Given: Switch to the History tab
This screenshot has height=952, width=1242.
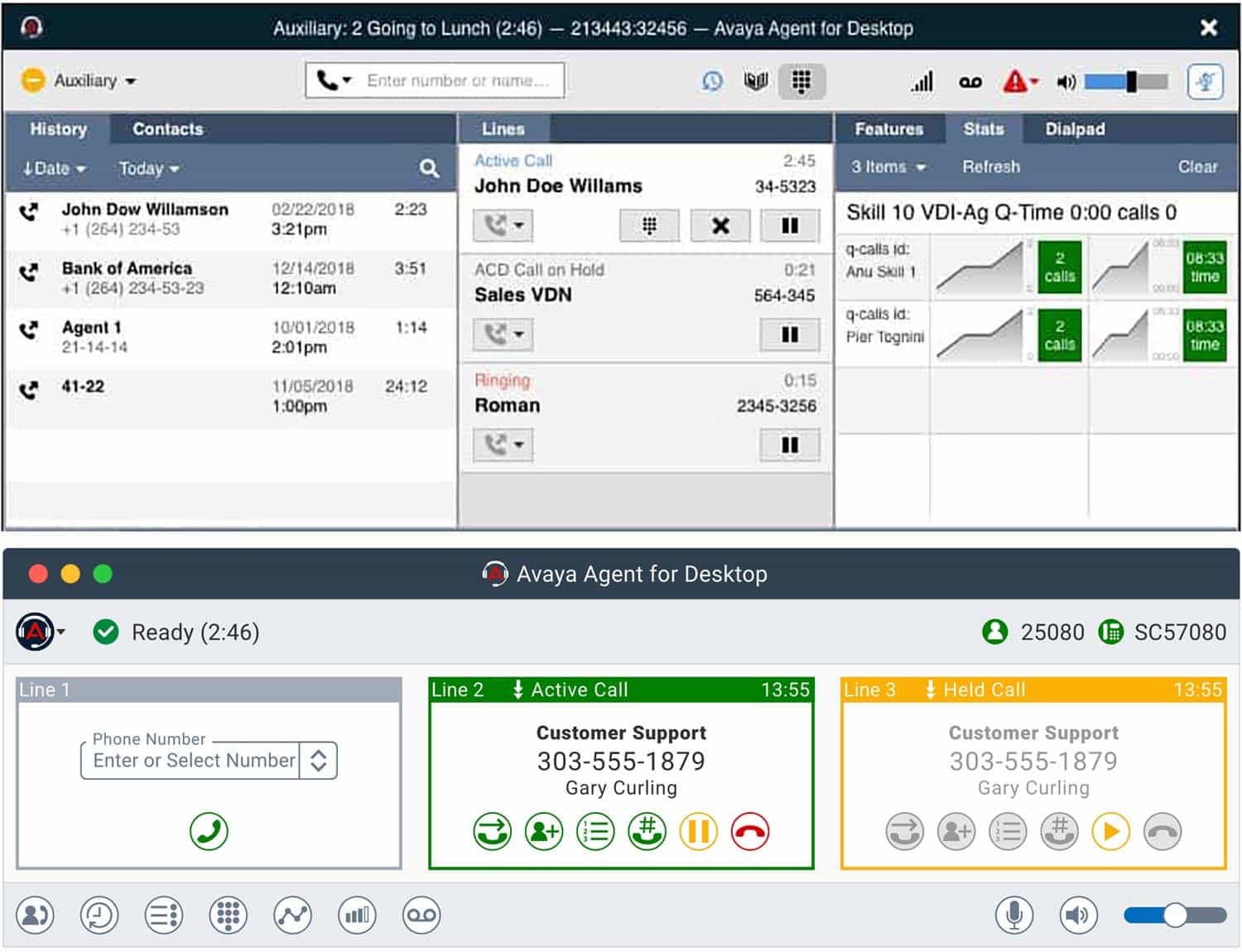Looking at the screenshot, I should (x=58, y=129).
